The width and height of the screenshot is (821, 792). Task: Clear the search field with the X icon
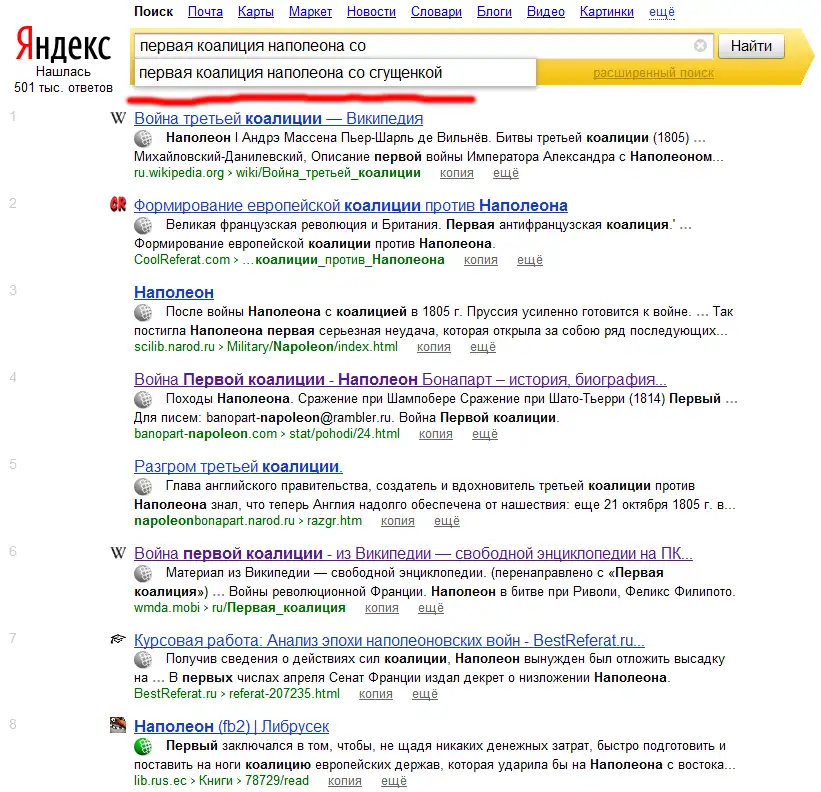click(x=700, y=46)
